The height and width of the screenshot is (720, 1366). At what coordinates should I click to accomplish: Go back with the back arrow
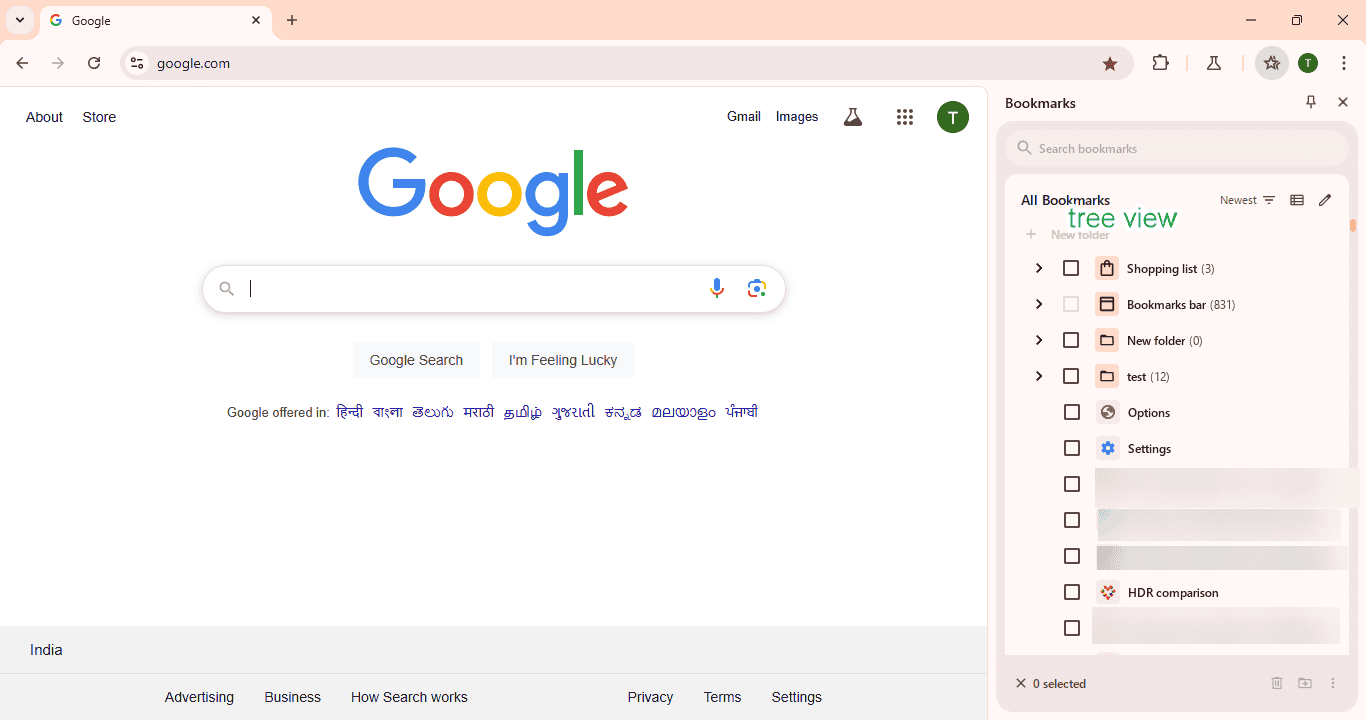click(22, 63)
